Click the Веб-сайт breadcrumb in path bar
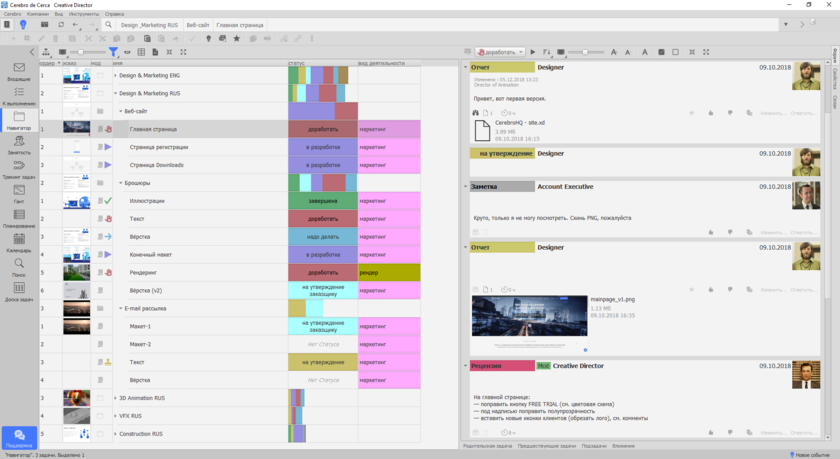 point(198,24)
